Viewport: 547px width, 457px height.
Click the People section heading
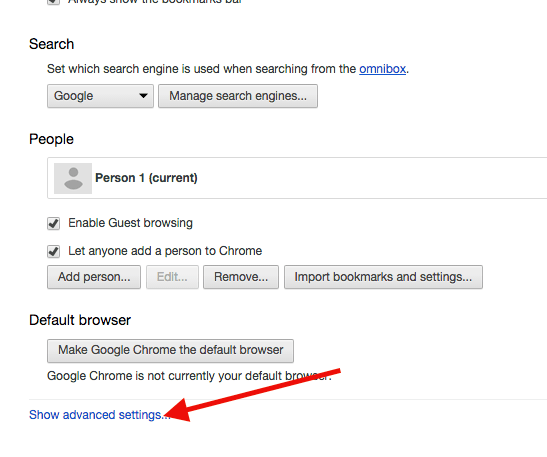click(x=52, y=139)
